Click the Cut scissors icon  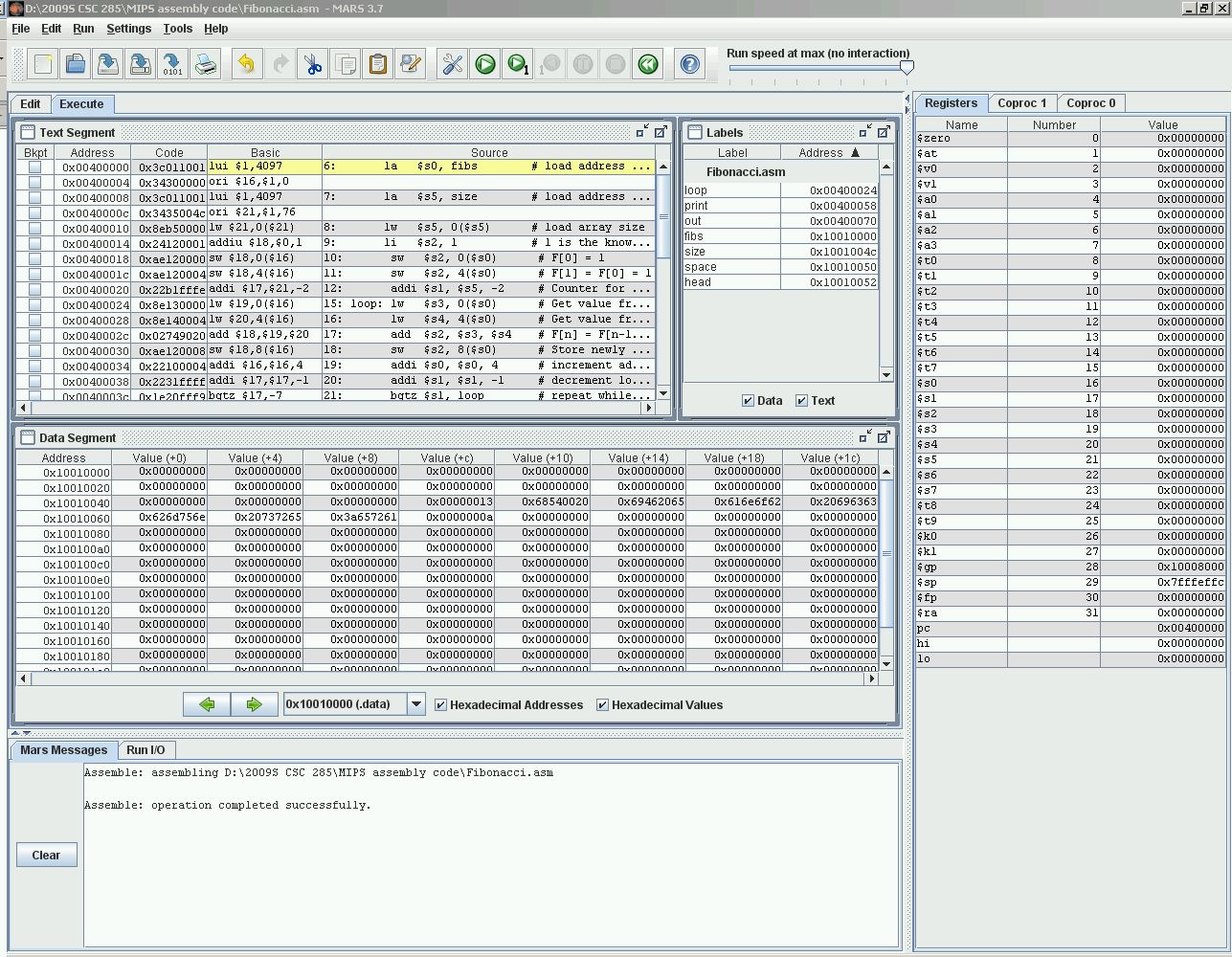[x=313, y=64]
